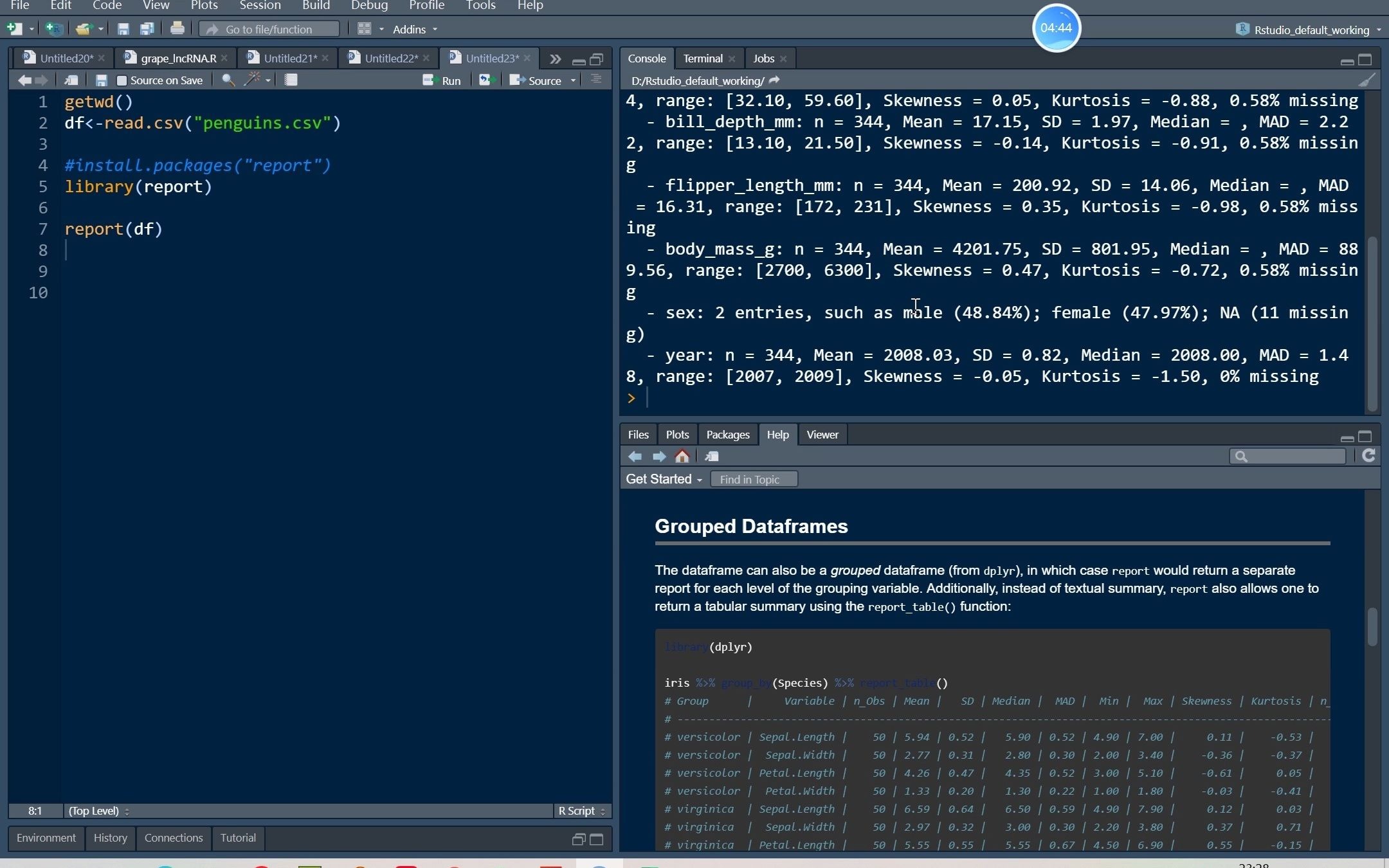Click the code tools magic wand icon
The height and width of the screenshot is (868, 1389).
click(252, 80)
